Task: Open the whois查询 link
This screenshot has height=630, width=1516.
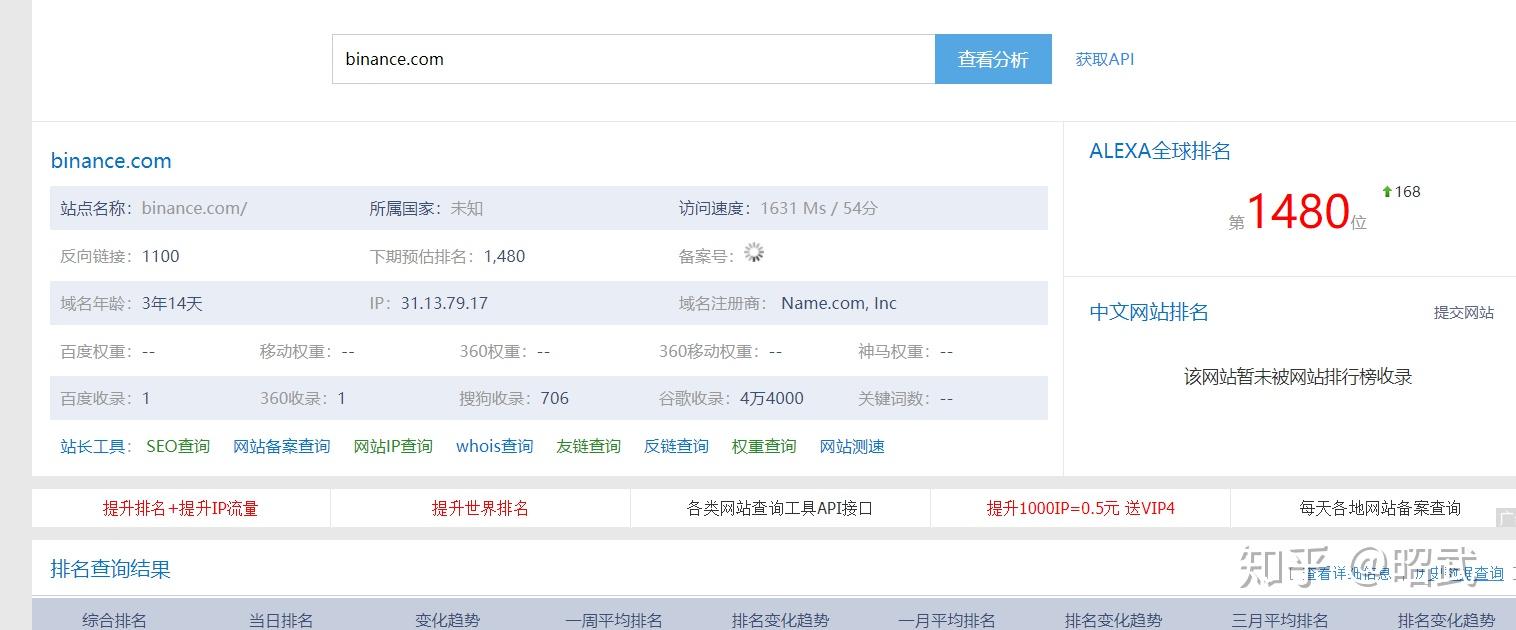Action: pos(494,446)
